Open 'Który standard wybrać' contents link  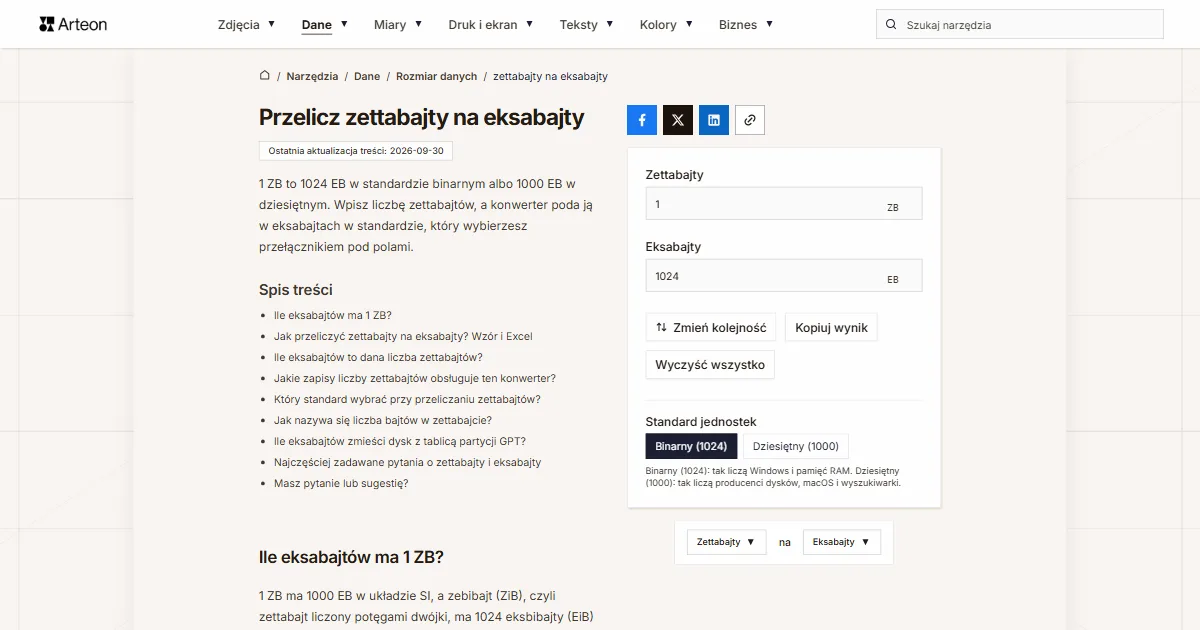tap(407, 399)
